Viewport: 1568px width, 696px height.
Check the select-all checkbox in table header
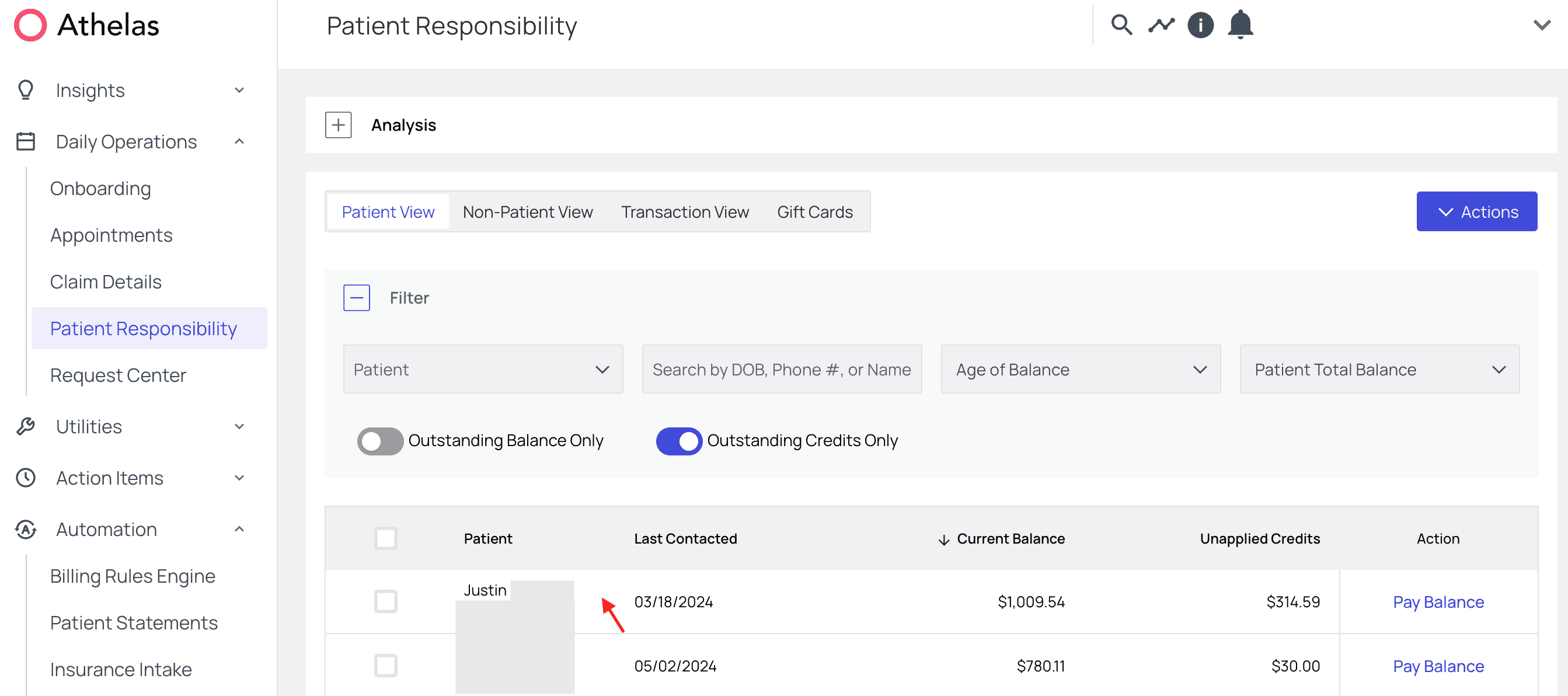[x=385, y=538]
